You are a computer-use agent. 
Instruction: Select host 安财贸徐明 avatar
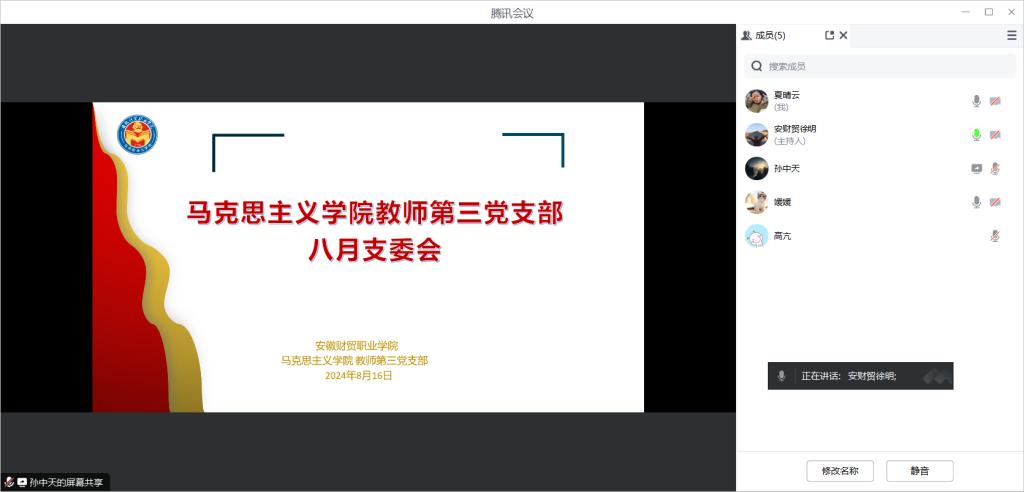pyautogui.click(x=757, y=135)
